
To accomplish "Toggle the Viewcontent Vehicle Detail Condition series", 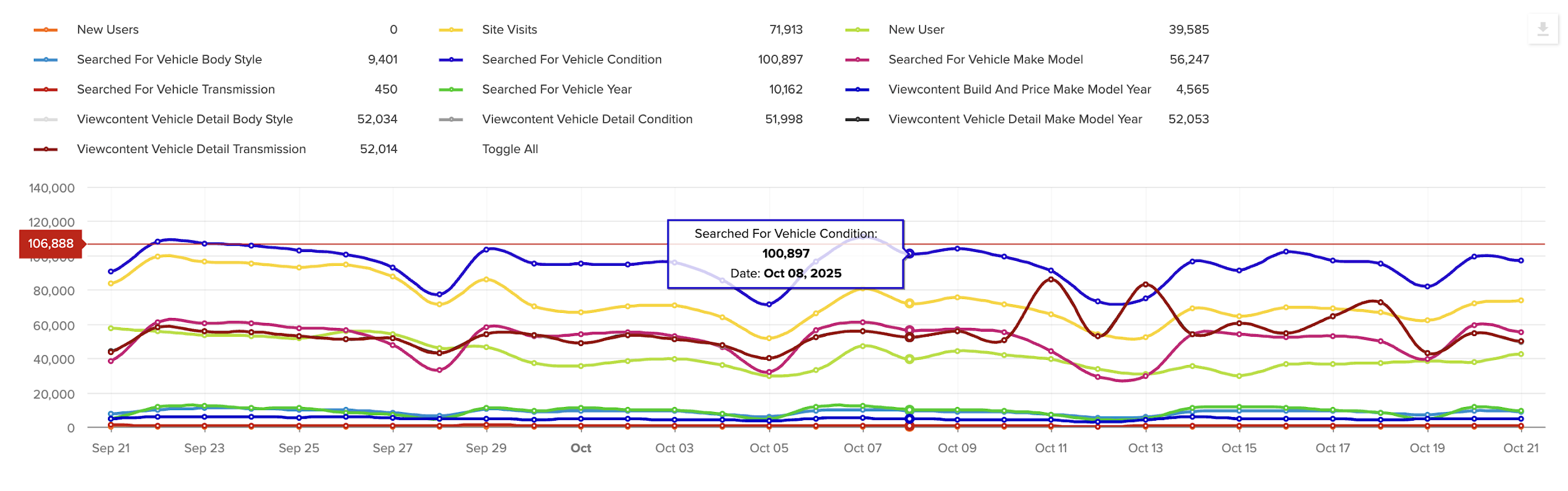I will click(587, 119).
